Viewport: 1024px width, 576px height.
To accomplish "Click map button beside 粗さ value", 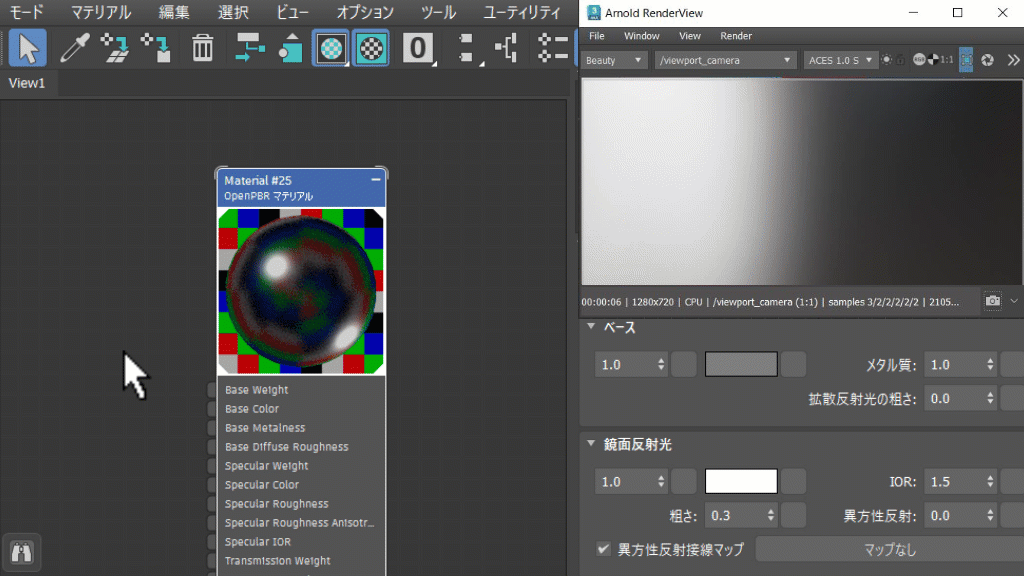I will tap(793, 515).
